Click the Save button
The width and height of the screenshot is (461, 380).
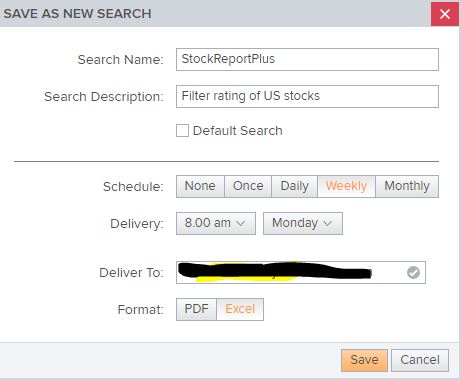click(x=364, y=360)
